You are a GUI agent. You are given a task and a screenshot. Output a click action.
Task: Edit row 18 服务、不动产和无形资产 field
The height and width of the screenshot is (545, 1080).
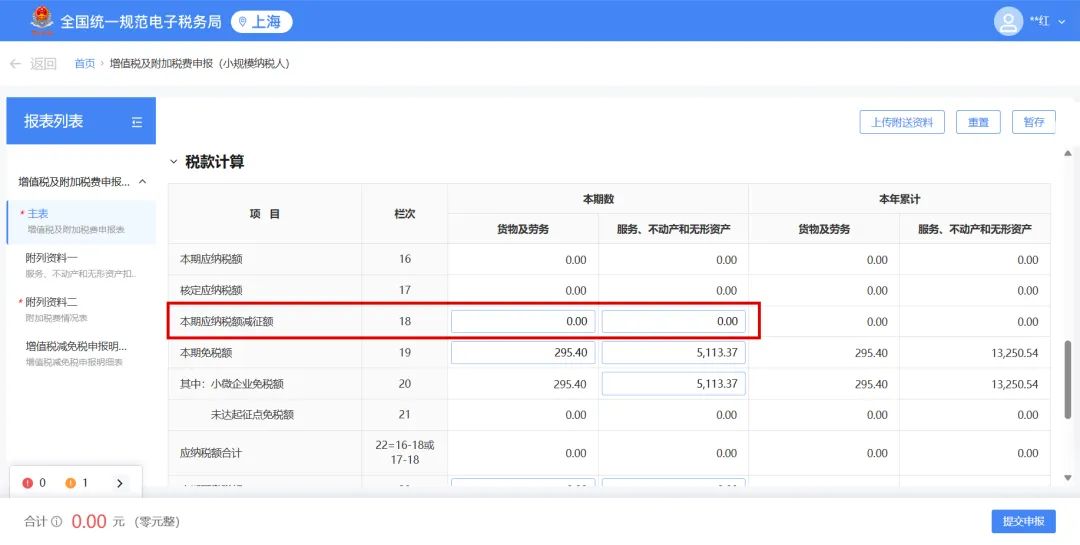[x=674, y=321]
